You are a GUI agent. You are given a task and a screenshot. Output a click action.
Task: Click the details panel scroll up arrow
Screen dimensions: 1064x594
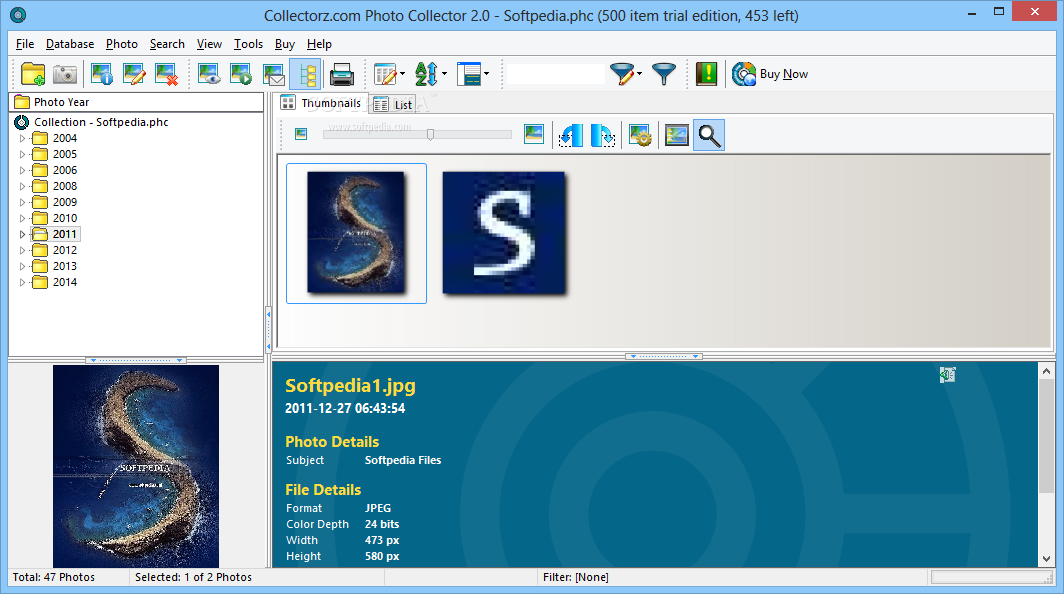pos(1046,371)
